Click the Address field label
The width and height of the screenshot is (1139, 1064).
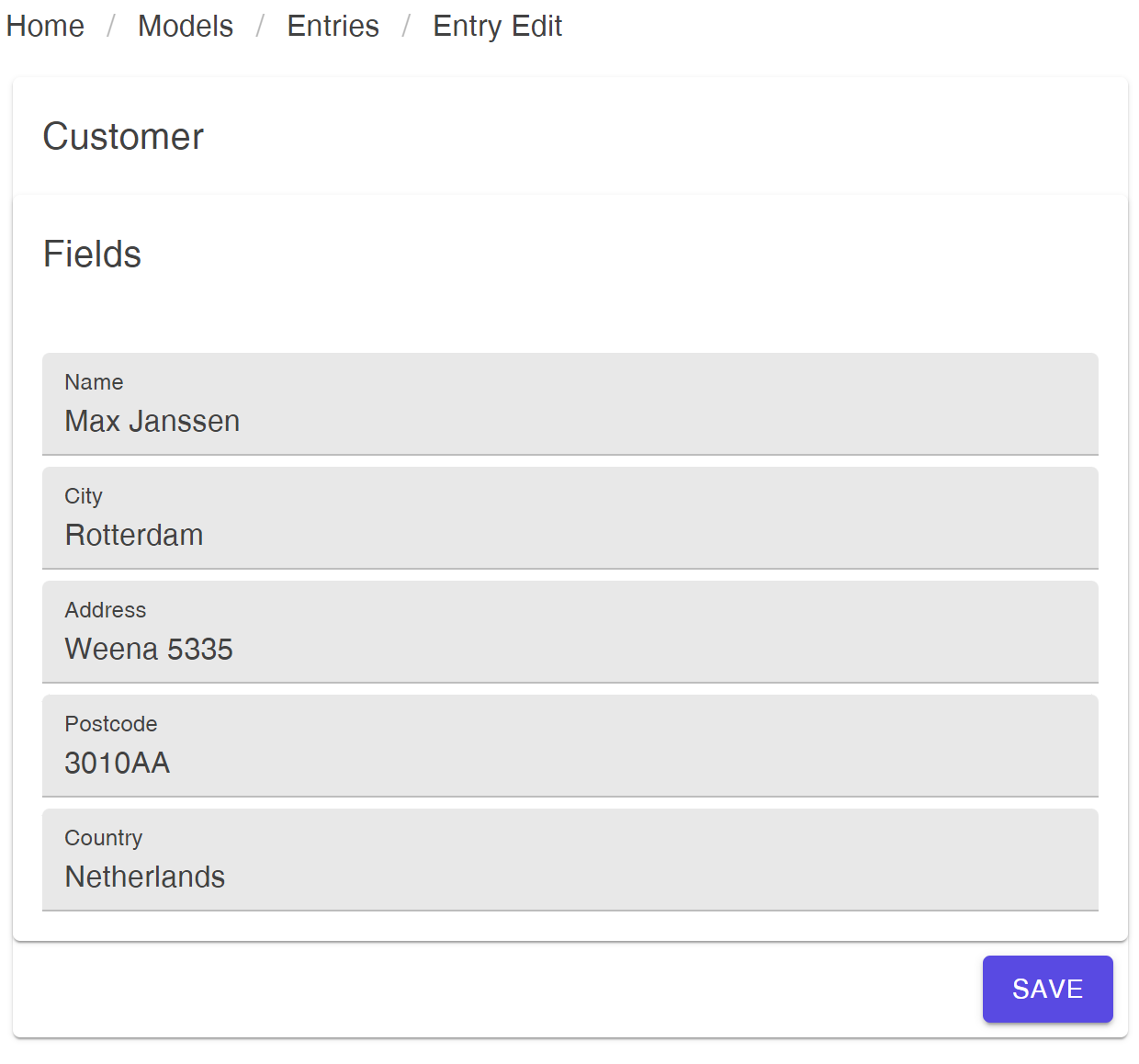click(x=106, y=610)
